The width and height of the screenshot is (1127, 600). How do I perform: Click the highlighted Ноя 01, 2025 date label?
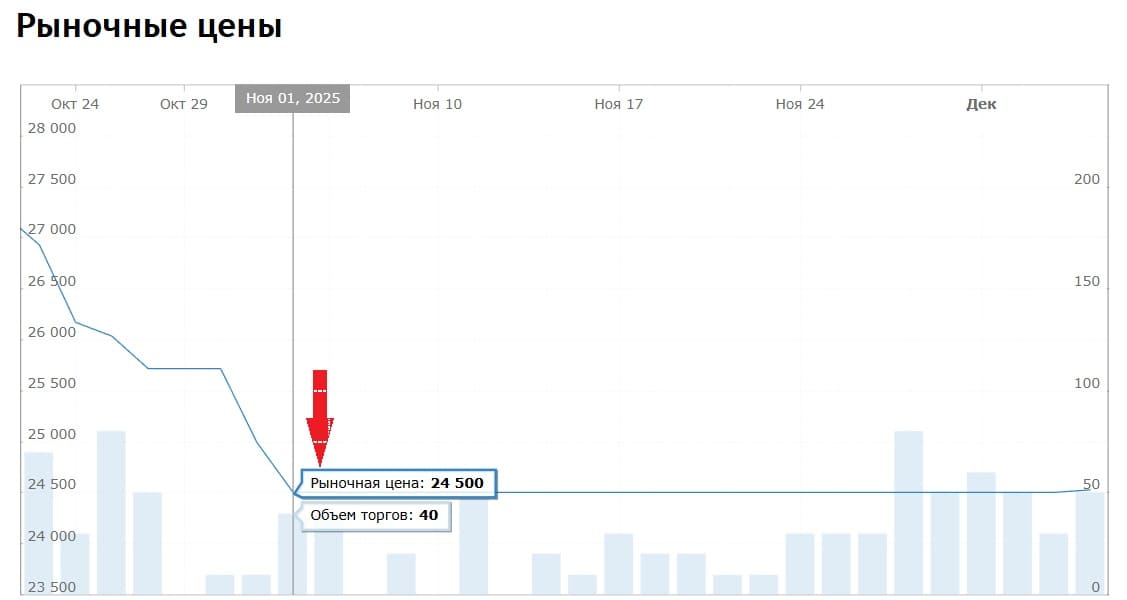pyautogui.click(x=292, y=99)
